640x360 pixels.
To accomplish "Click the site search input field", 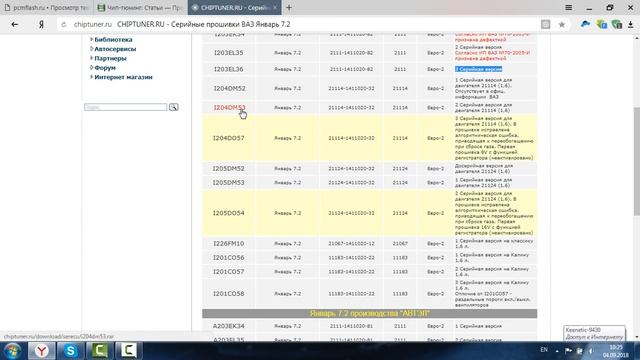I will pyautogui.click(x=125, y=107).
